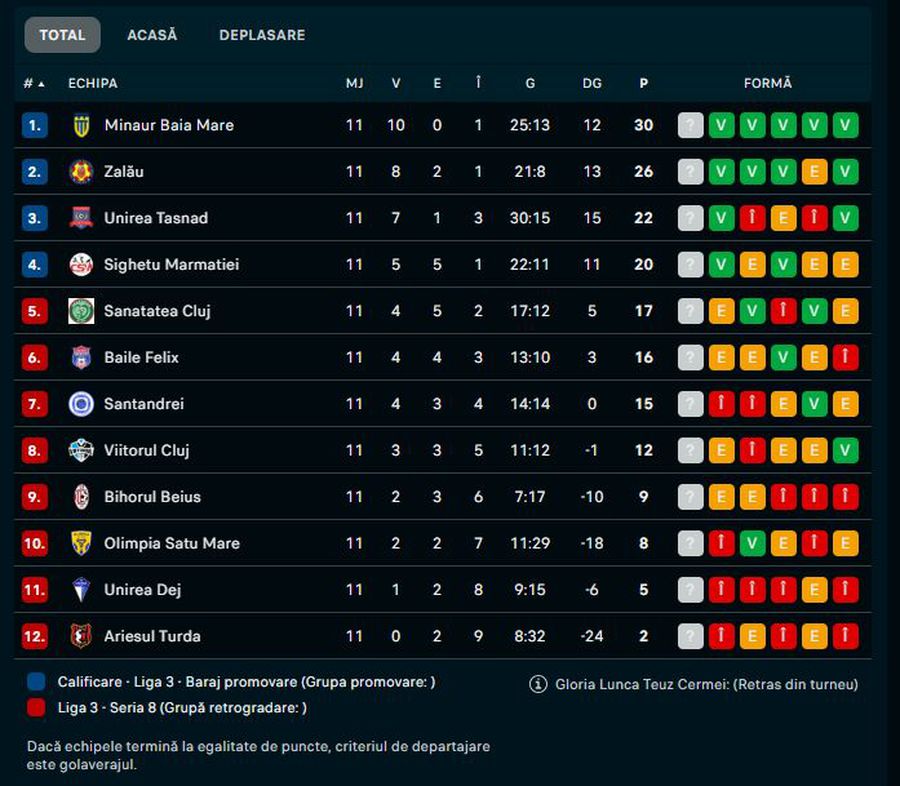Viewport: 900px width, 786px height.
Task: Click the Olimpia Satu Mare team name
Action: [x=170, y=543]
